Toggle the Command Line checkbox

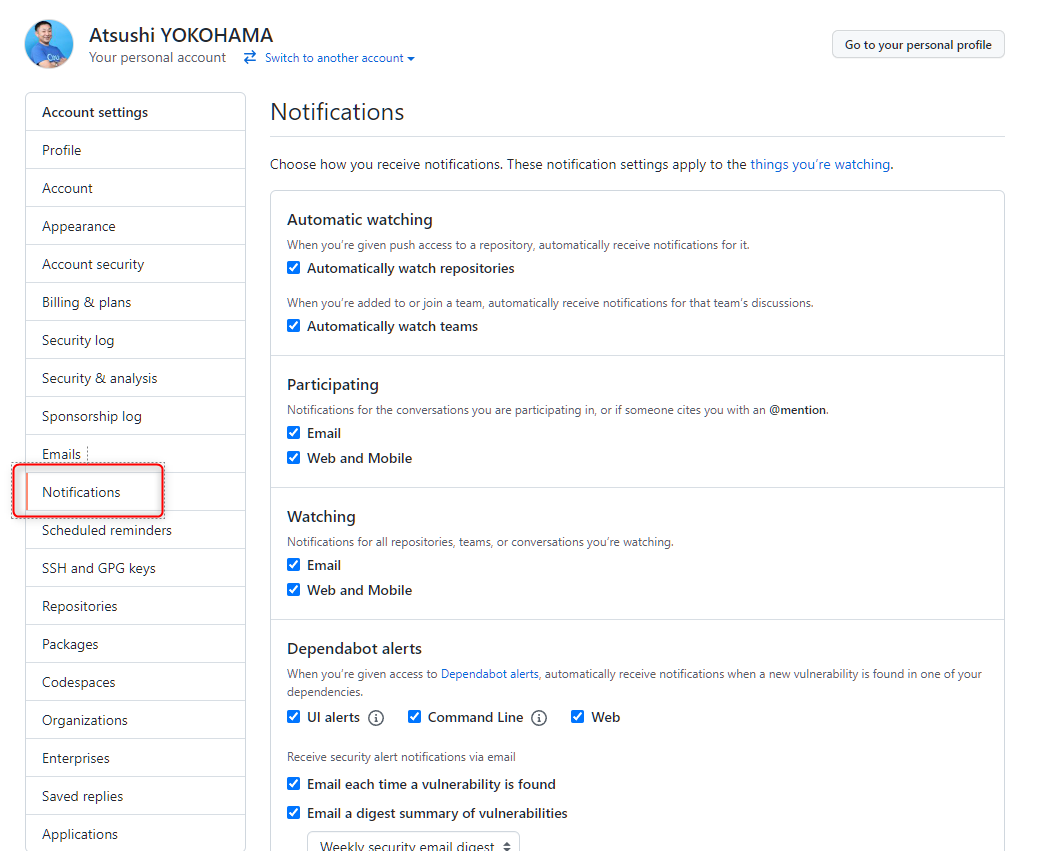click(x=414, y=716)
